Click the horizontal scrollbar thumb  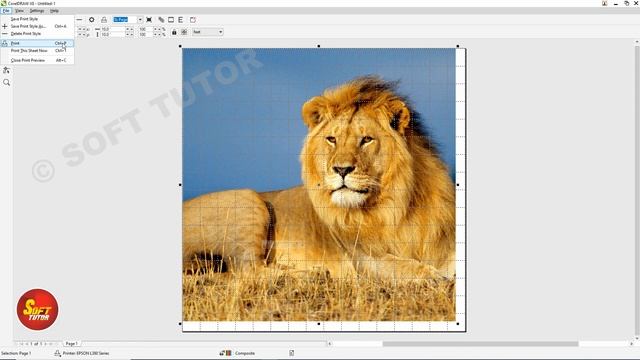pos(480,344)
